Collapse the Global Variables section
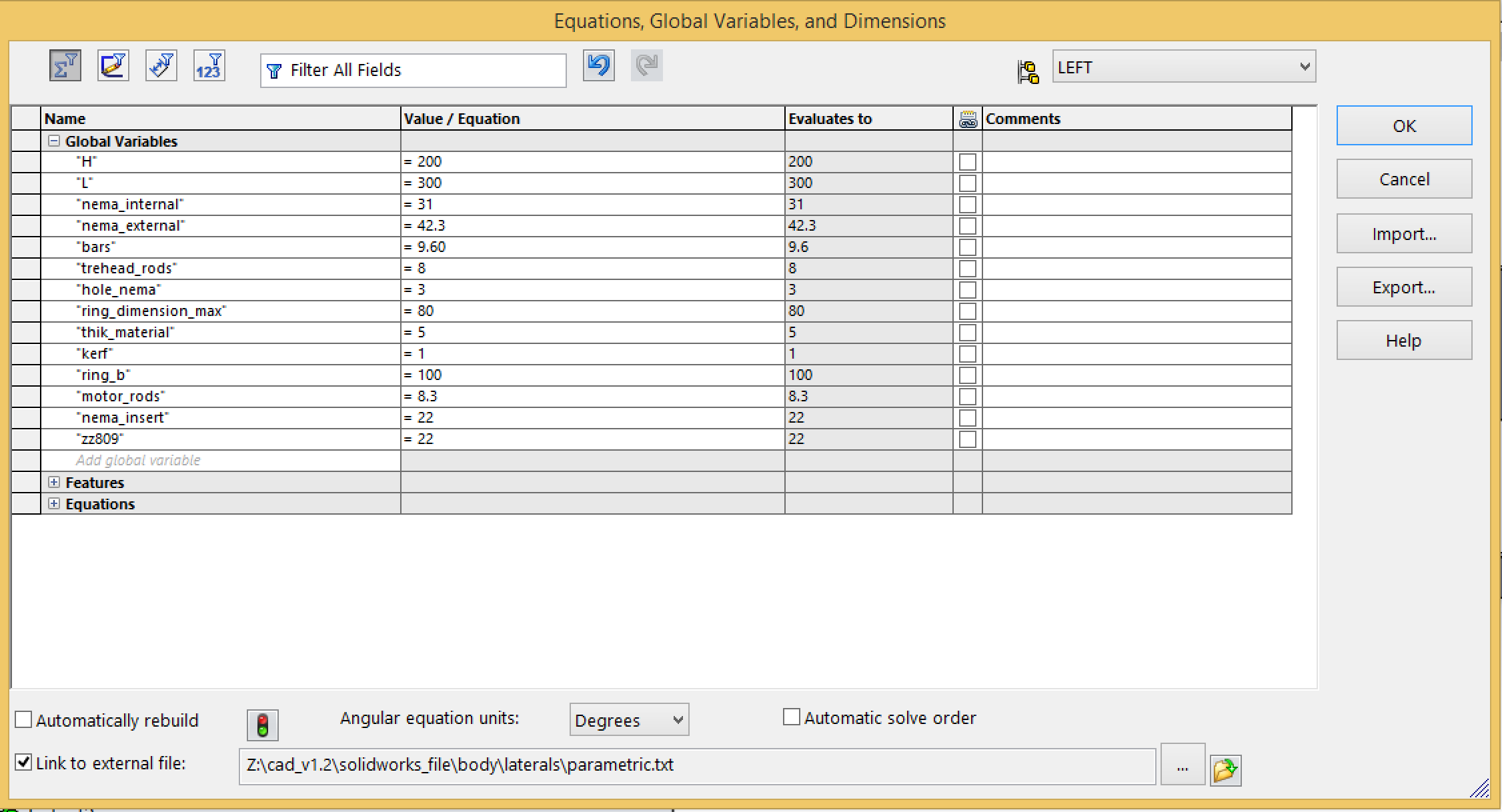Viewport: 1502px width, 812px height. click(x=54, y=141)
